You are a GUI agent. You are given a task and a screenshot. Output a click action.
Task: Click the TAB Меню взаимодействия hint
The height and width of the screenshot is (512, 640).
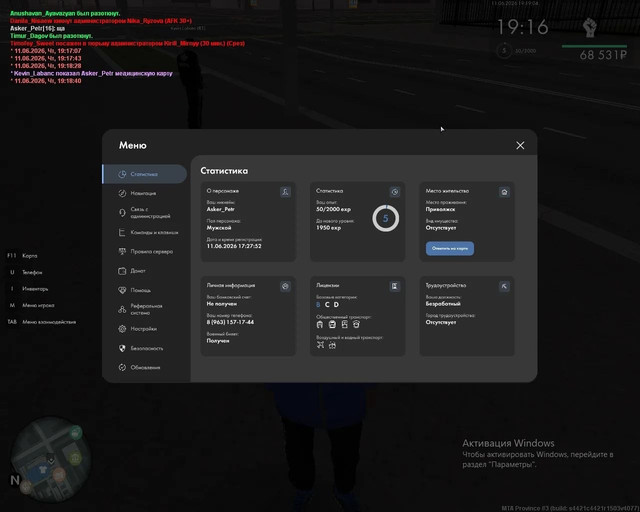pos(42,322)
